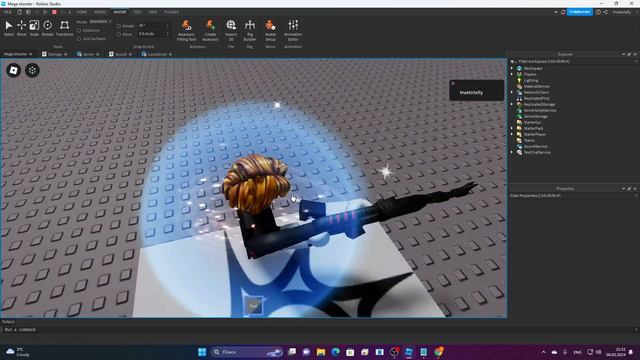Open the Mode dropdown set to Geometric
This screenshot has height=360, width=640.
coord(100,21)
